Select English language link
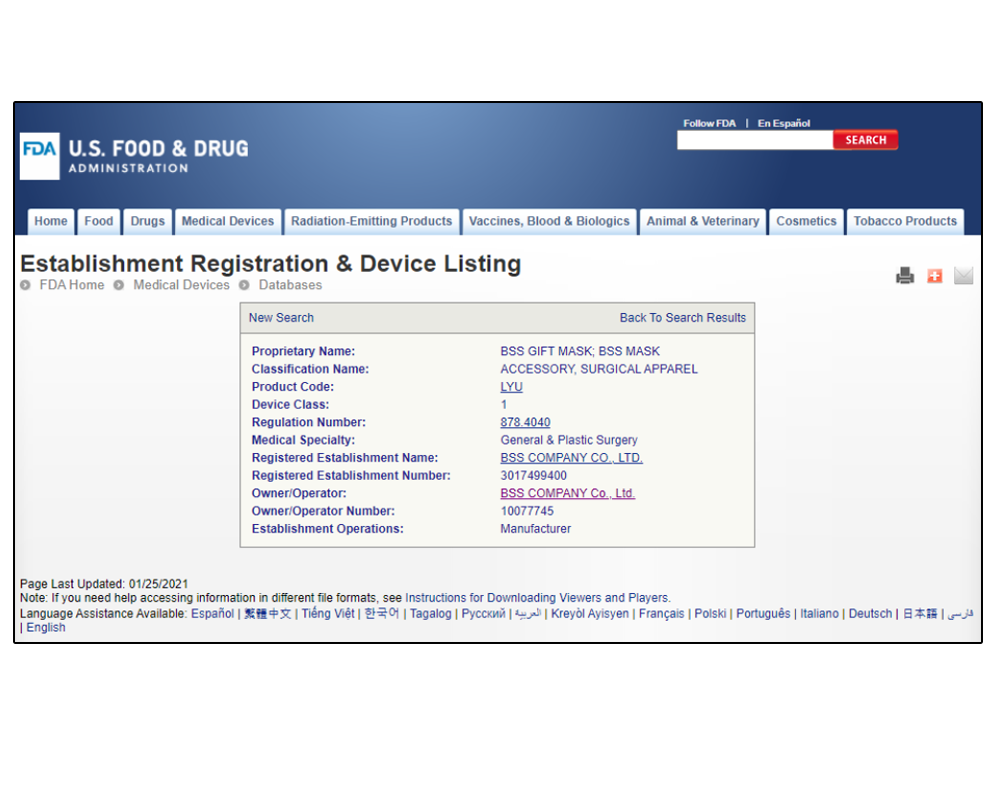 [x=46, y=627]
